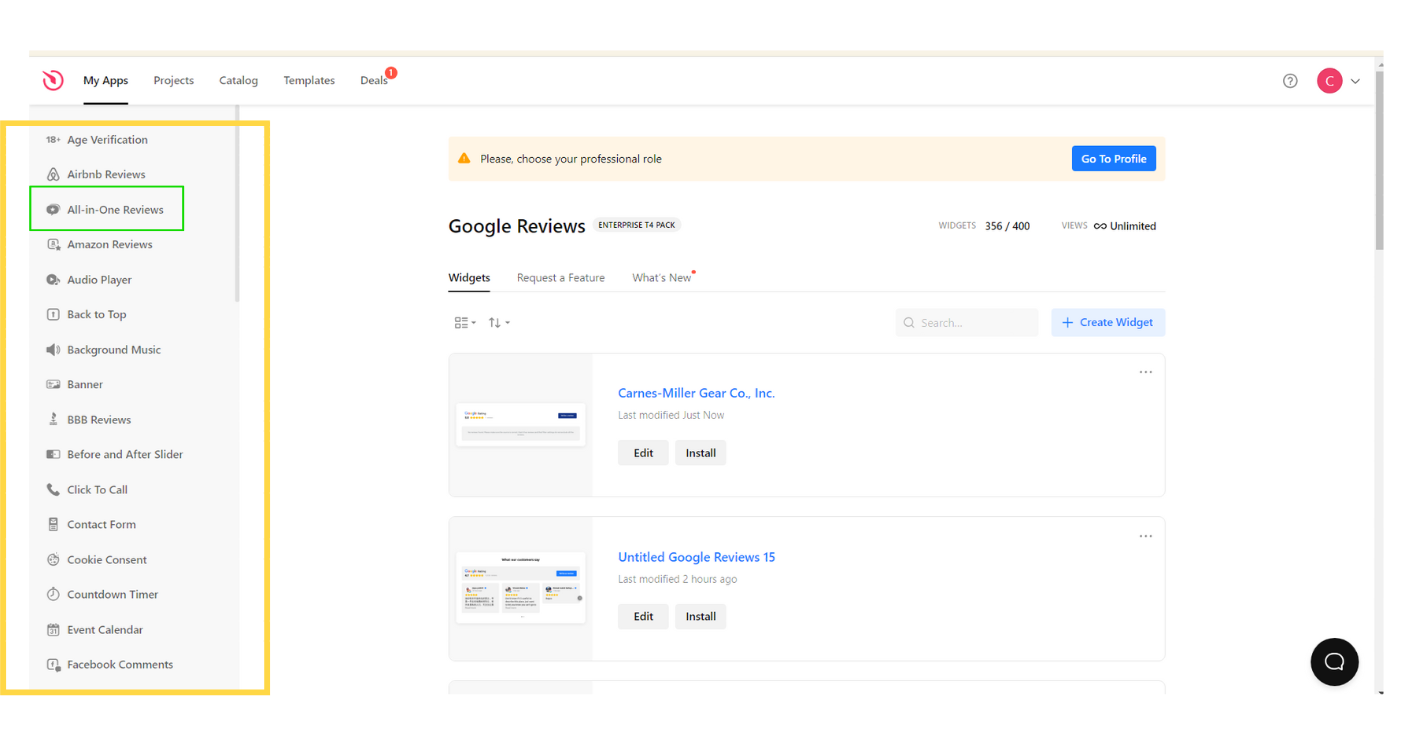Click the Last modified Just Now text

pyautogui.click(x=671, y=415)
